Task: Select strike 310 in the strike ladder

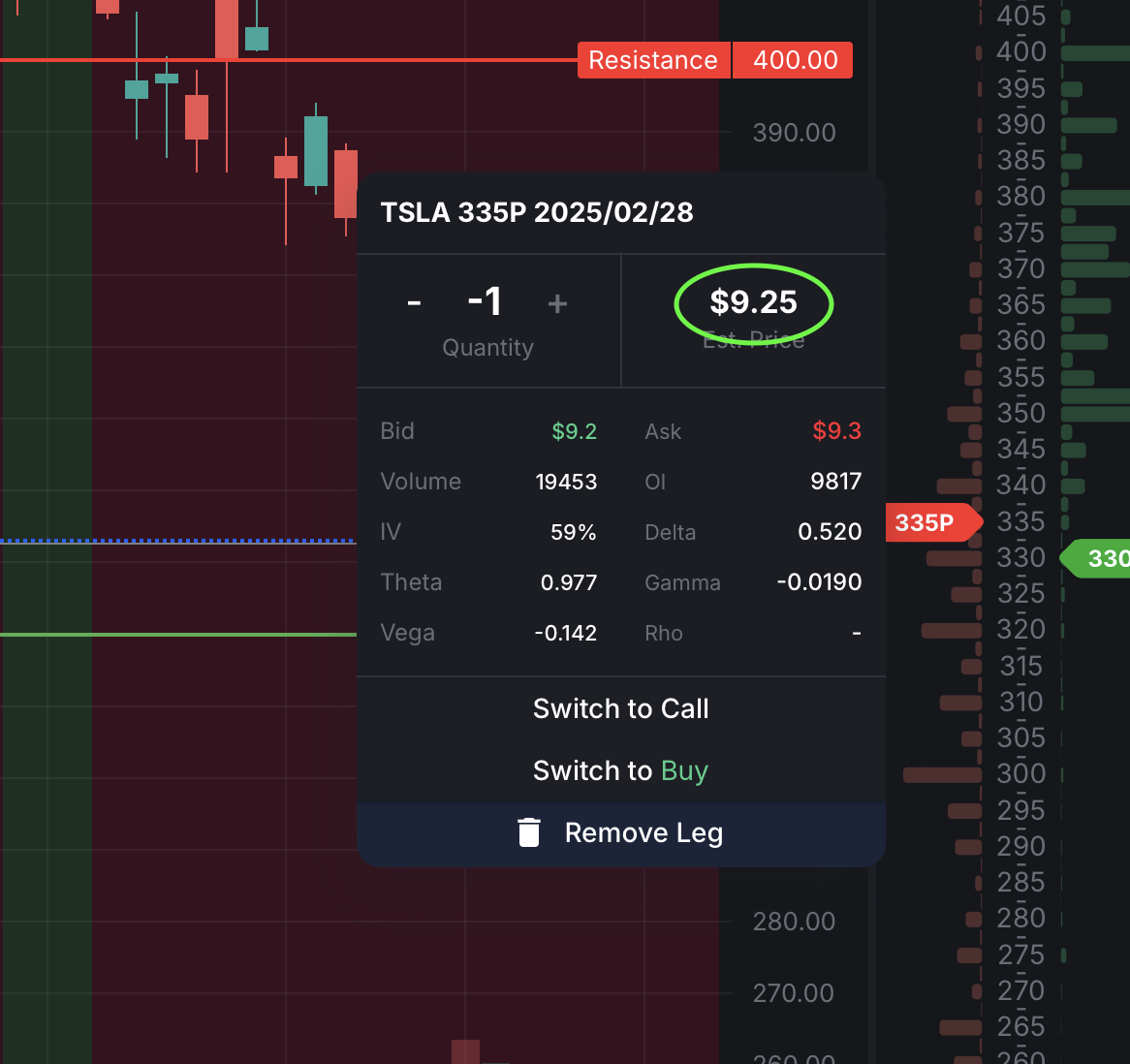Action: tap(1020, 701)
